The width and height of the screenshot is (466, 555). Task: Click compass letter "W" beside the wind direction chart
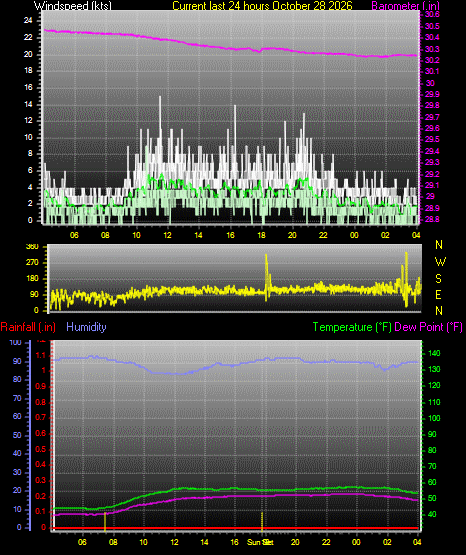click(x=440, y=262)
